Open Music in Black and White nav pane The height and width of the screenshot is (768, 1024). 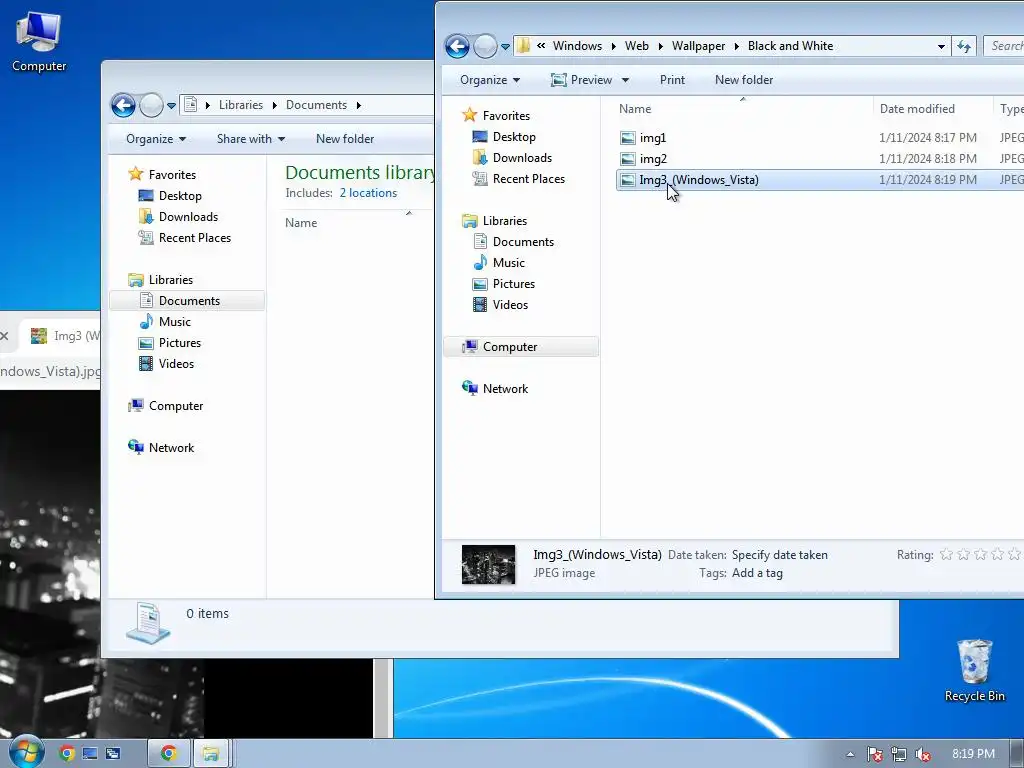click(509, 263)
